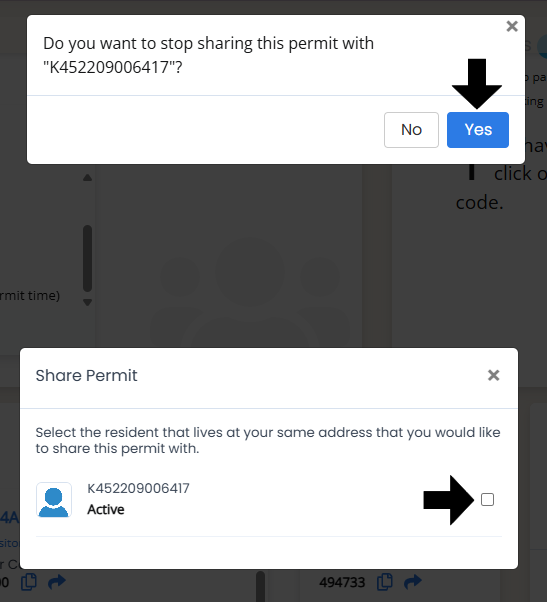Click the partially visible blue 4A link
Image resolution: width=547 pixels, height=602 pixels.
[9, 518]
